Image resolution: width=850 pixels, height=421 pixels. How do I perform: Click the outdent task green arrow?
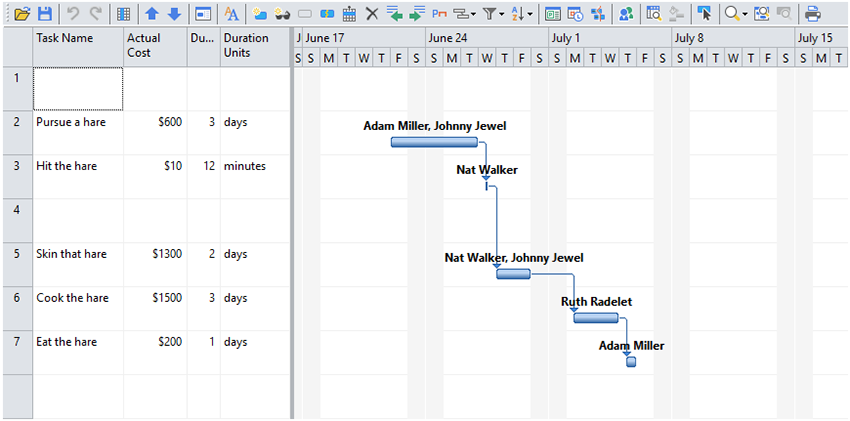pos(395,14)
